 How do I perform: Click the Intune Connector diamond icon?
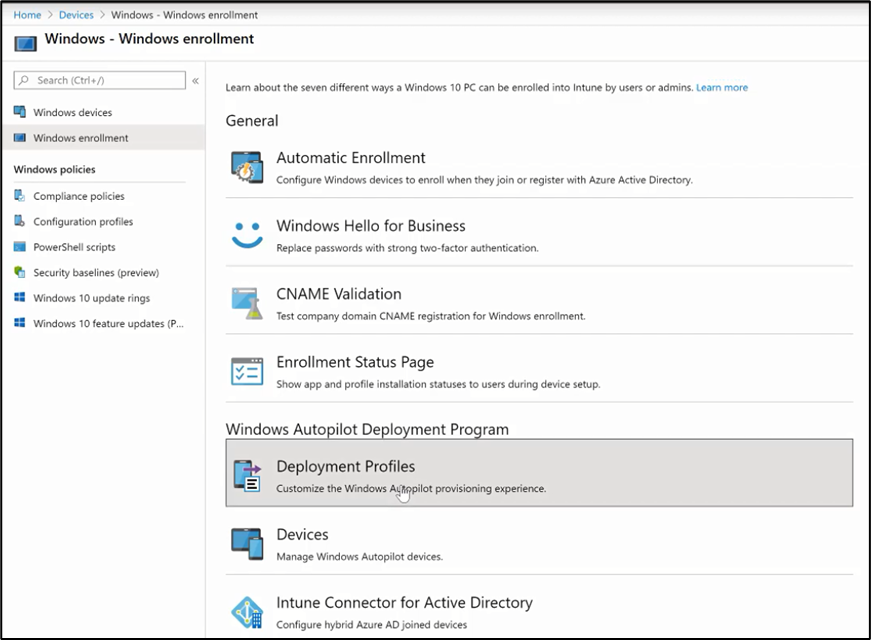[247, 612]
